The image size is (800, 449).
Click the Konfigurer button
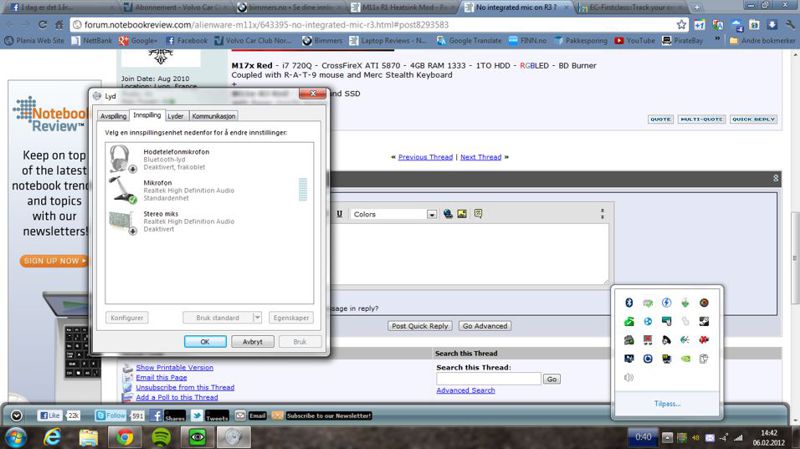(x=127, y=317)
